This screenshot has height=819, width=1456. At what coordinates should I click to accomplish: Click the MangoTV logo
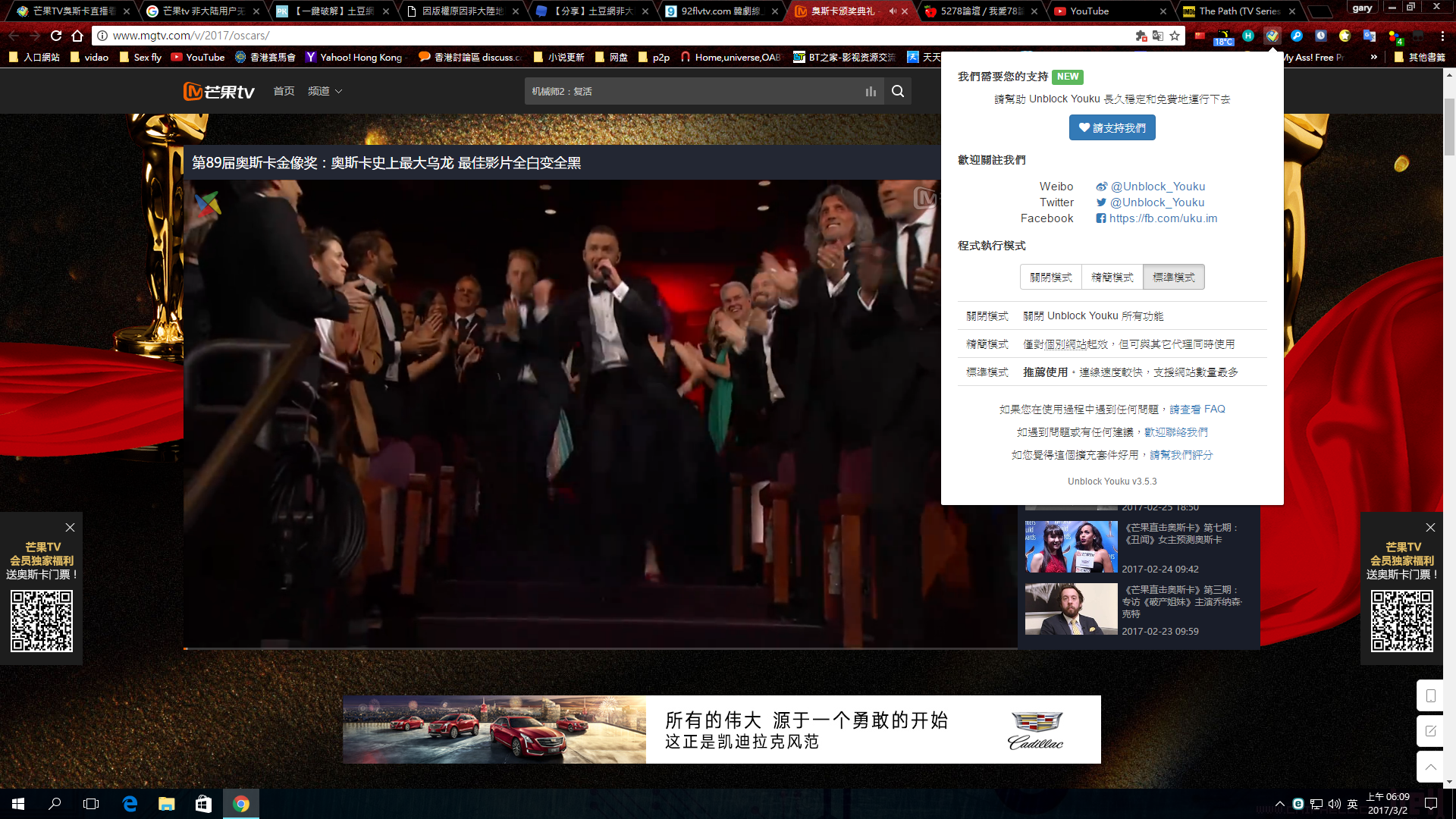(219, 91)
